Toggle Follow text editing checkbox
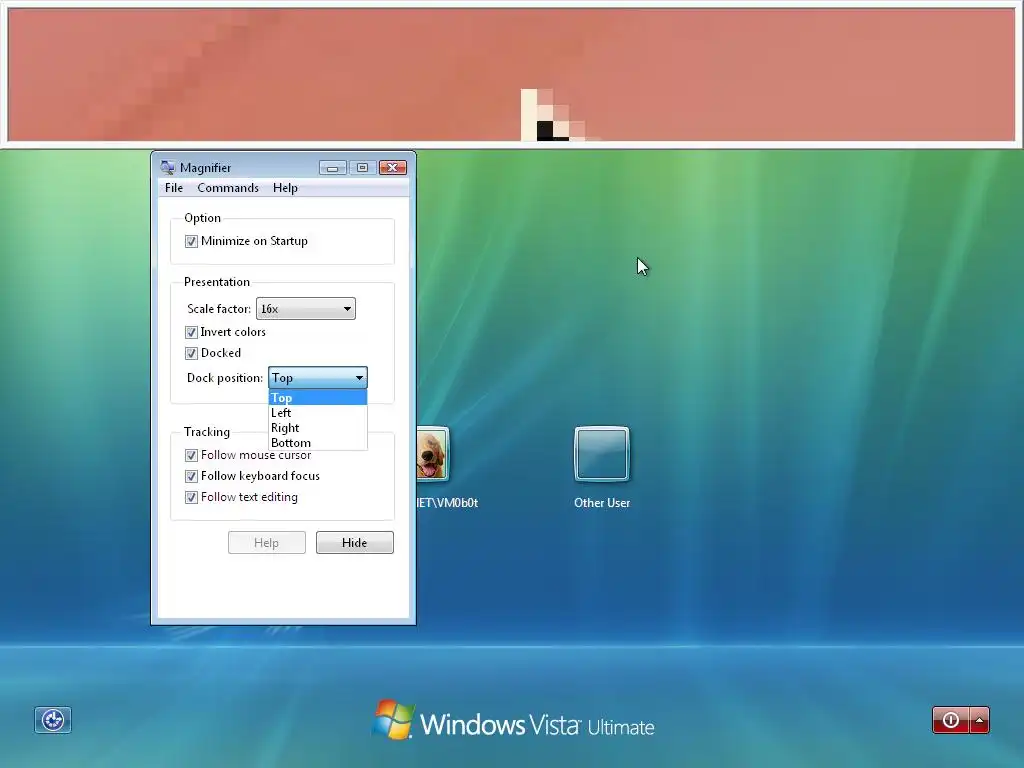 tap(191, 497)
